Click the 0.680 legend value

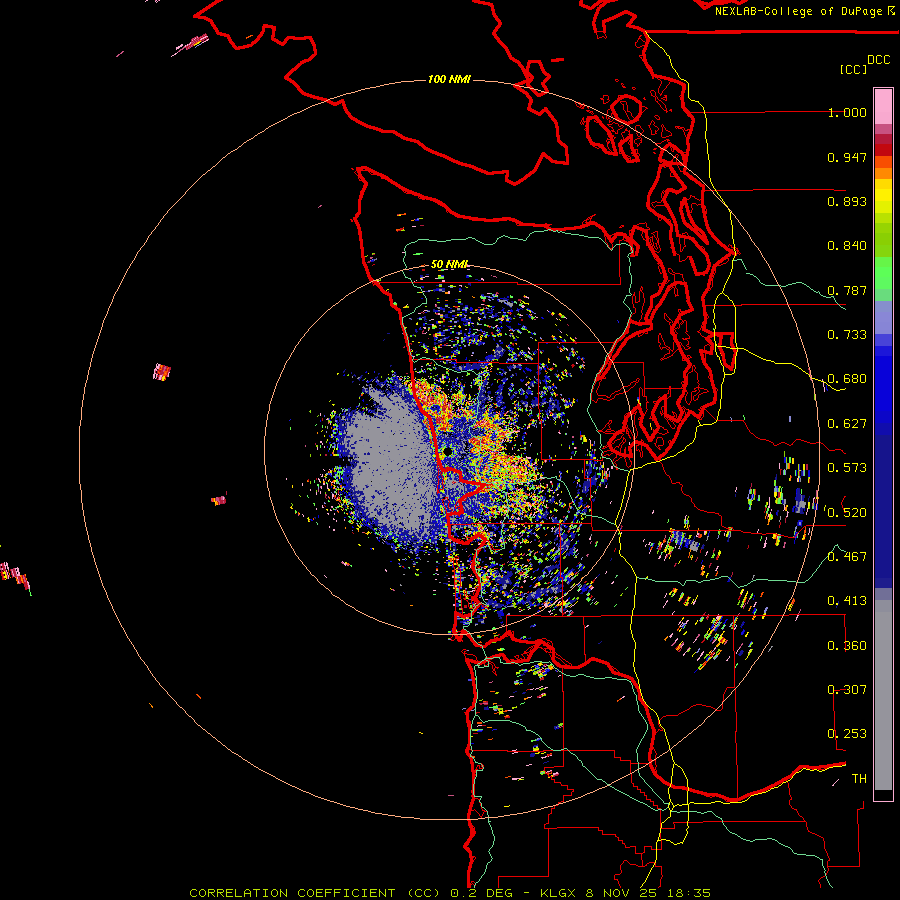[x=847, y=379]
